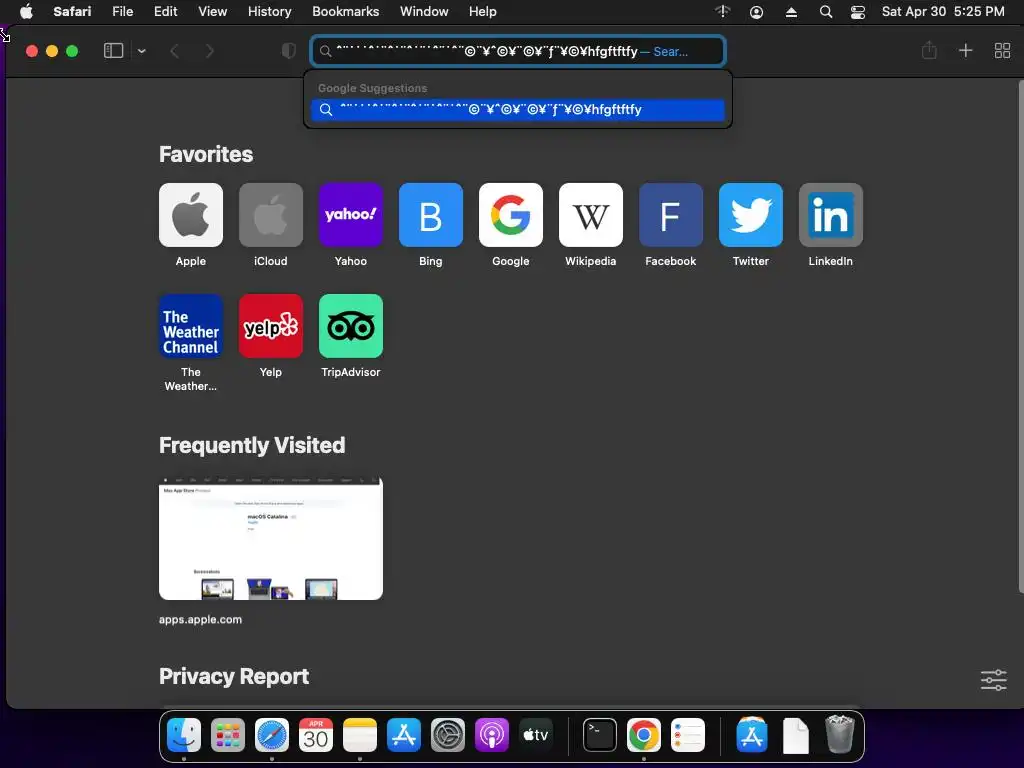Open Podcasts from the dock
This screenshot has width=1024, height=768.
tap(492, 735)
